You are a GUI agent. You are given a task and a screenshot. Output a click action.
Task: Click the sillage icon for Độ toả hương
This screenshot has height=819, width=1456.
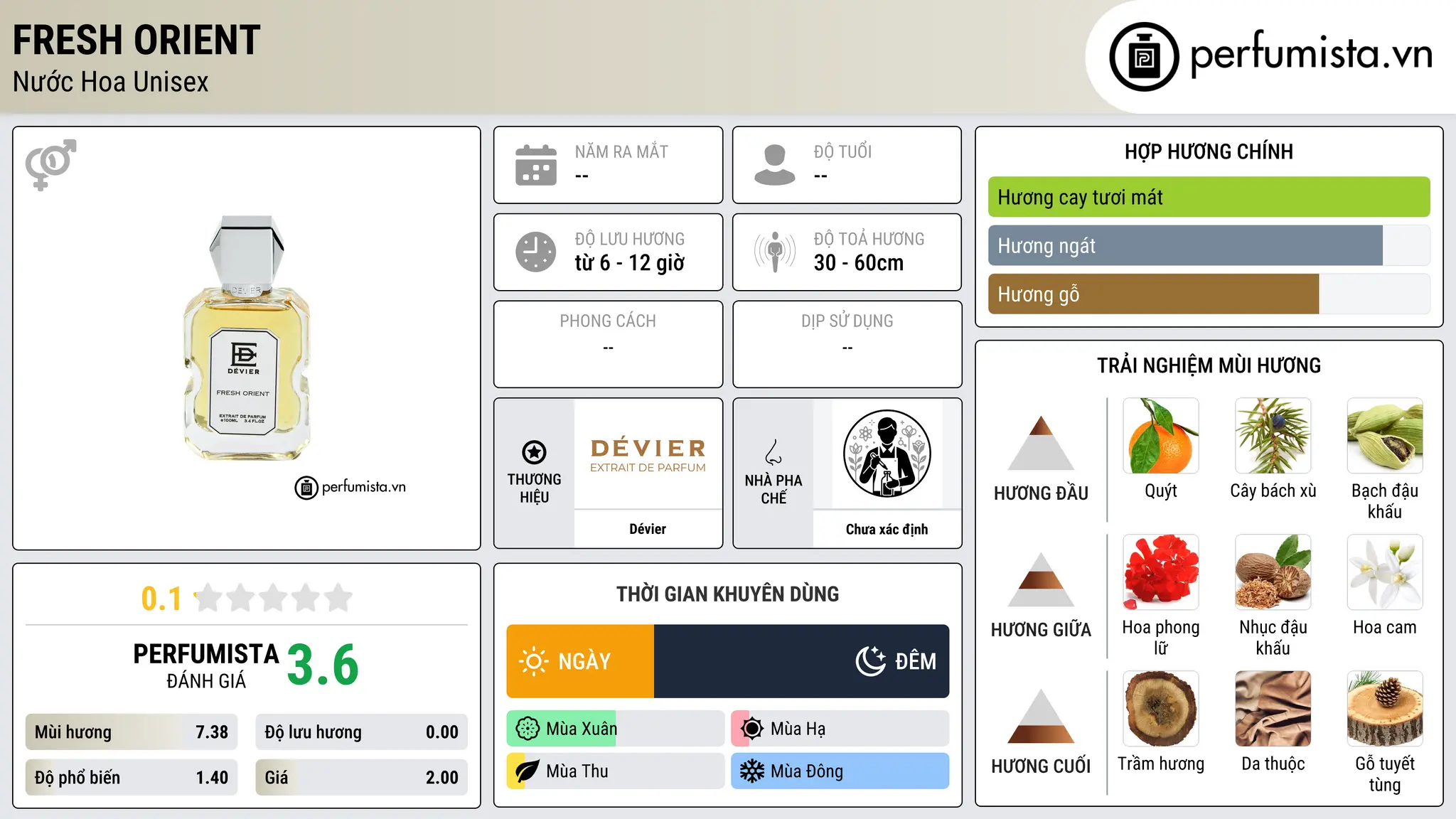tap(775, 252)
